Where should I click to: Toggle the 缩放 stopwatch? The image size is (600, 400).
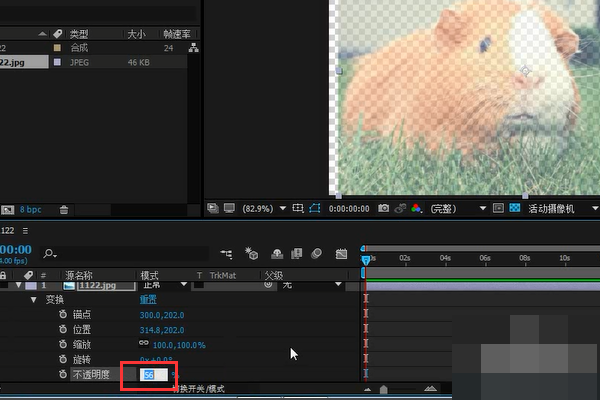(x=63, y=344)
